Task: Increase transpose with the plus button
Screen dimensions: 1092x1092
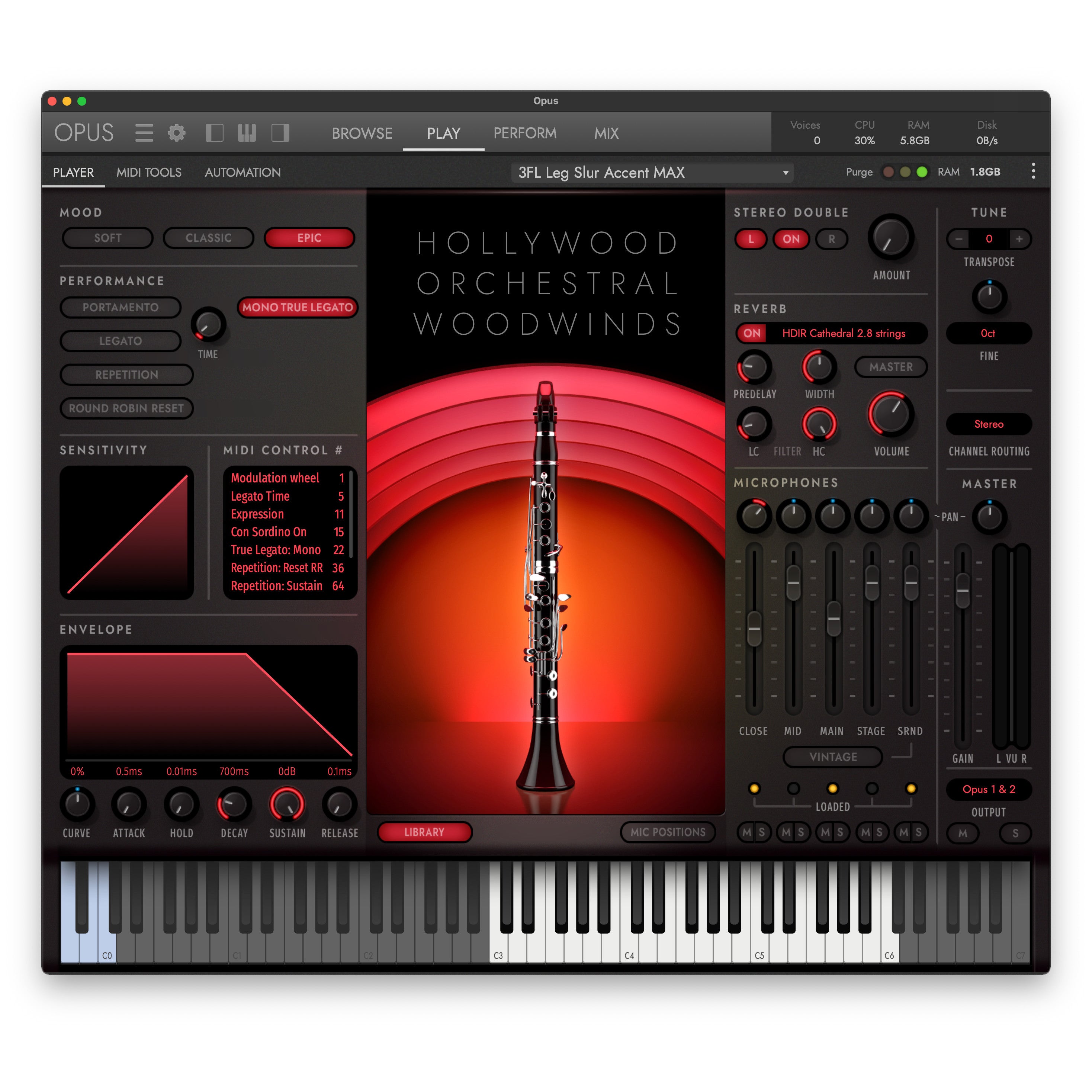Action: tap(1019, 239)
